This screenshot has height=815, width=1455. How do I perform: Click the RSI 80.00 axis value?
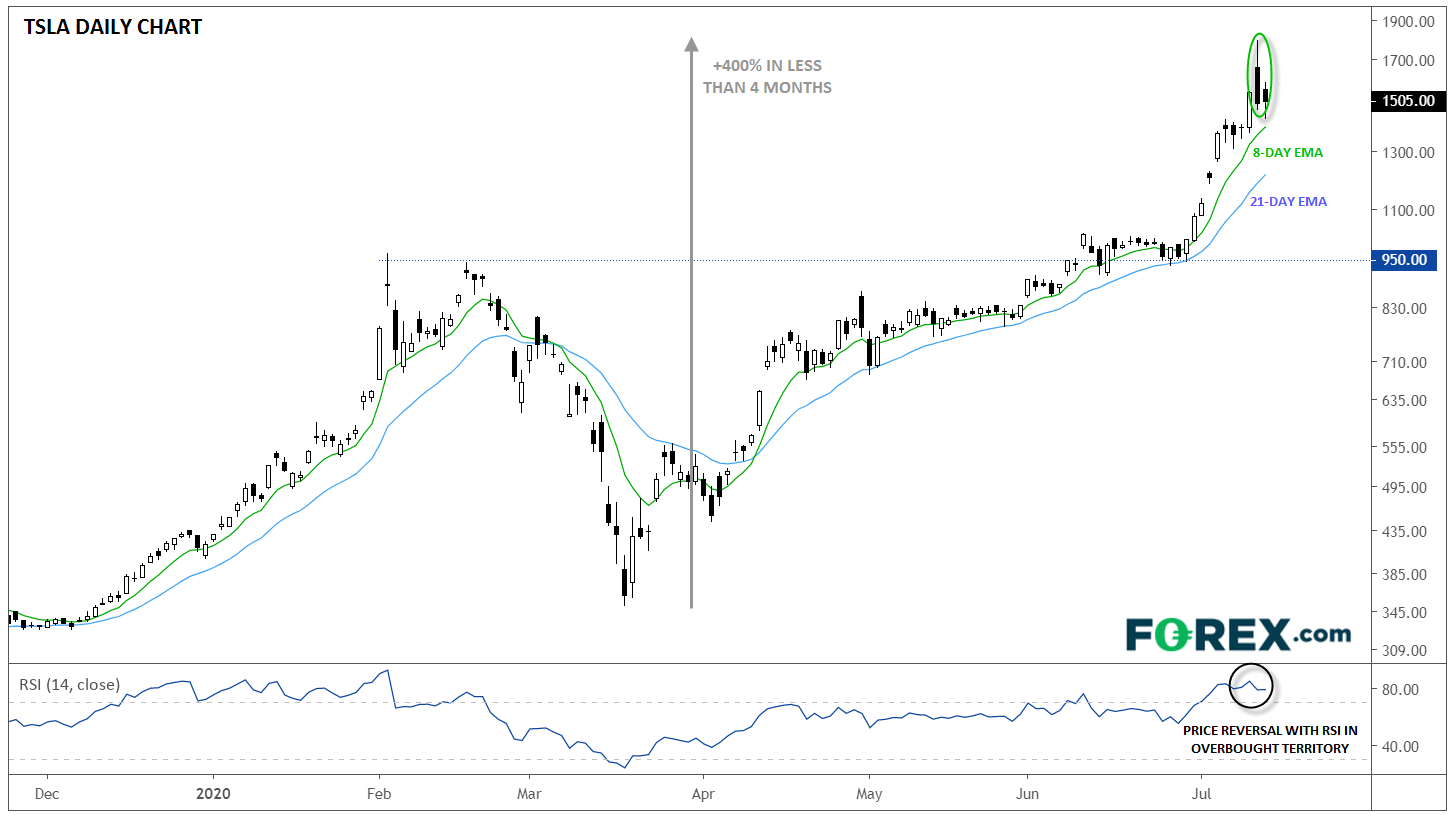coord(1400,689)
